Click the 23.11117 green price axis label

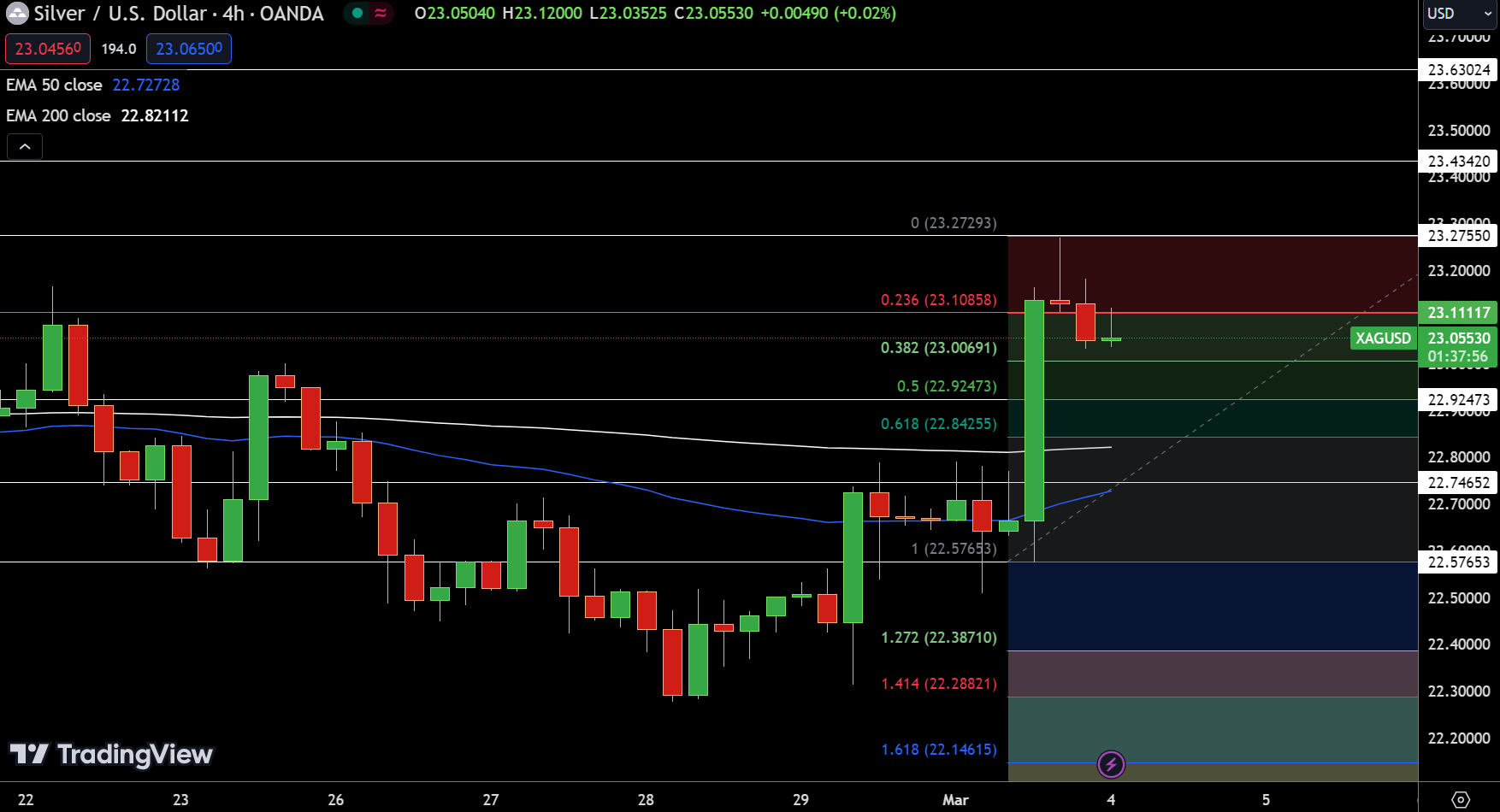coord(1459,313)
